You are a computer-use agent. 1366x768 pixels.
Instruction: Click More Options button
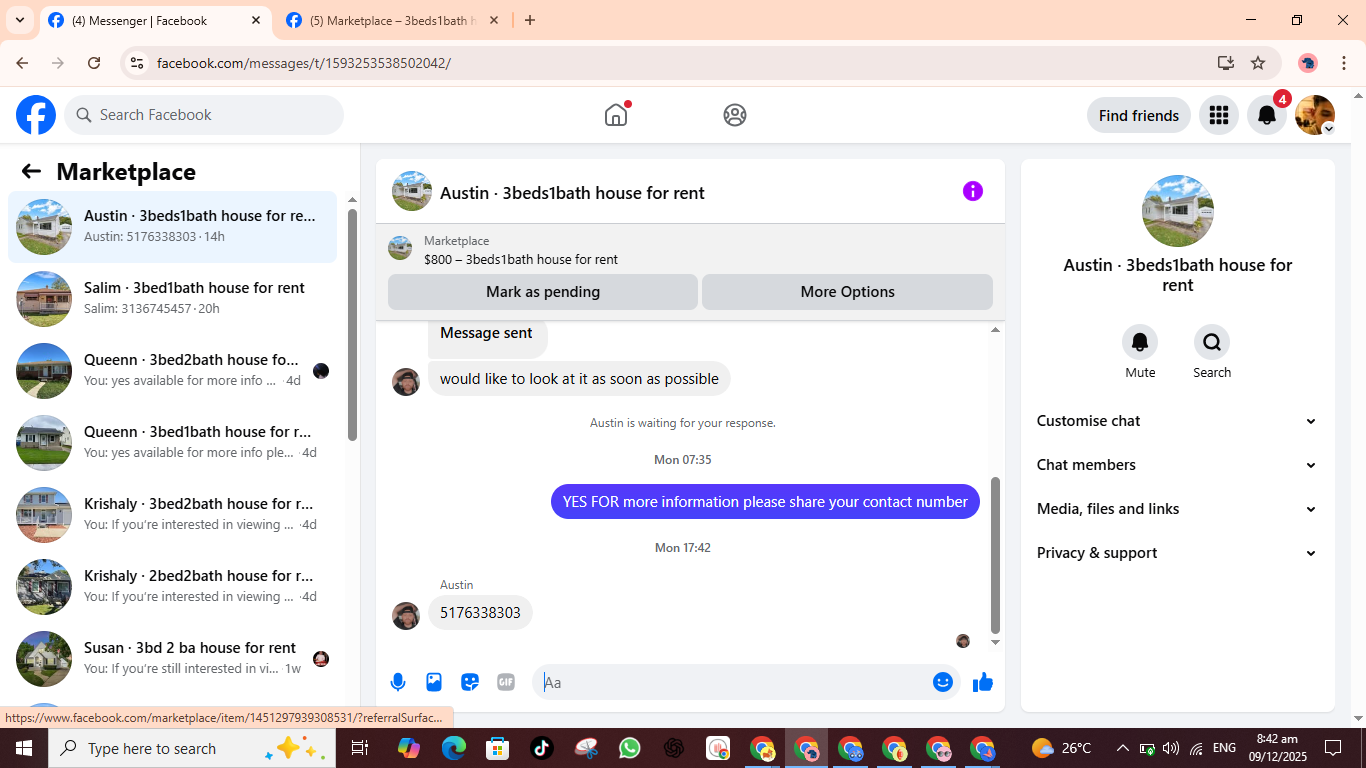(x=847, y=292)
